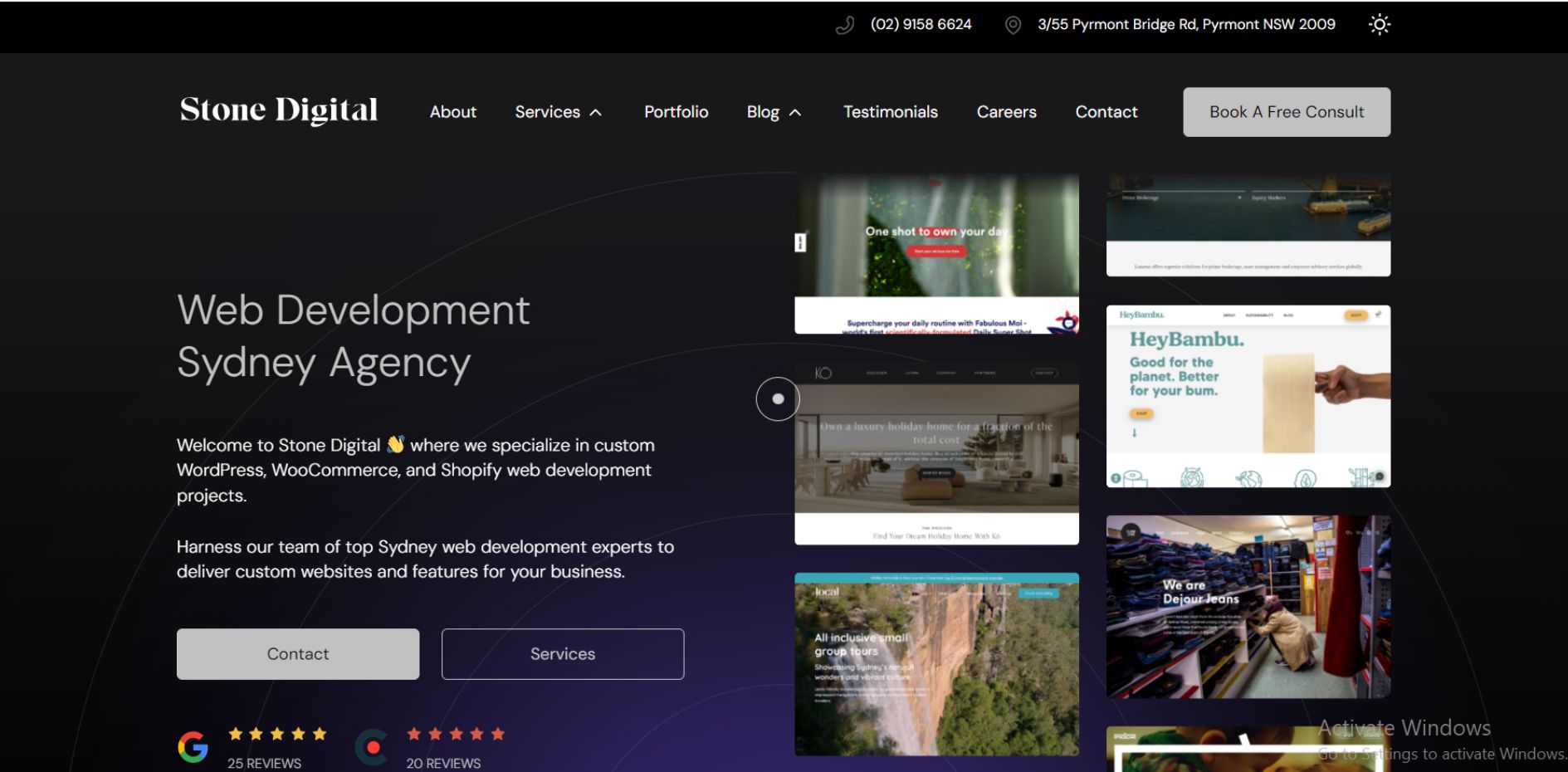Click the 20 REVIEWS text
The image size is (1568, 772).
pos(443,763)
